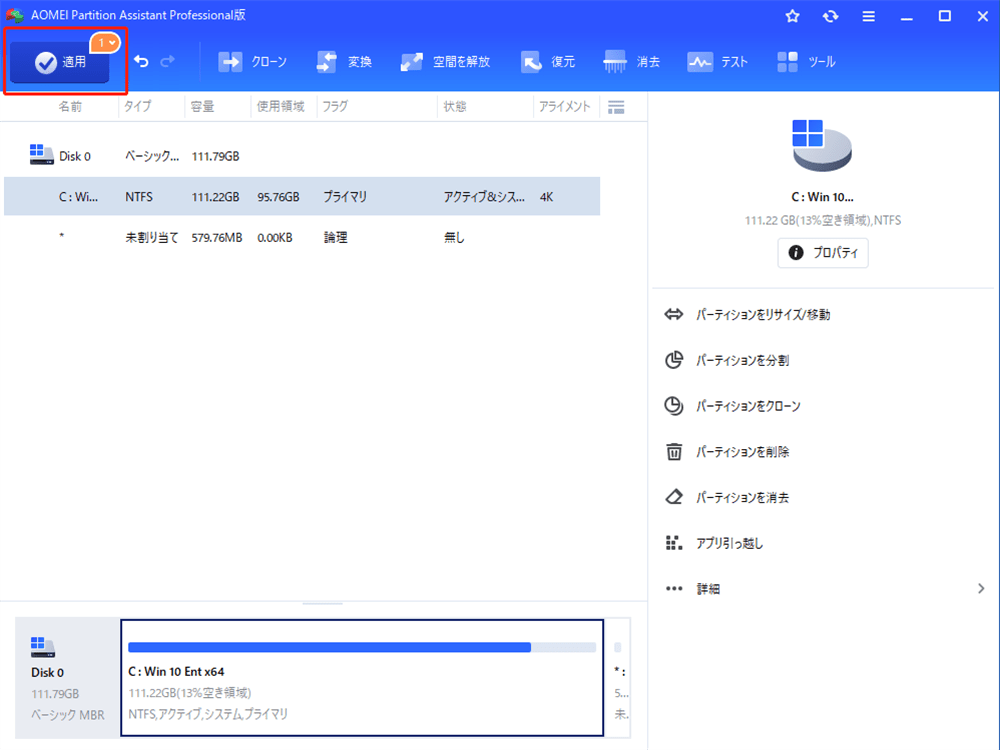Image resolution: width=1000 pixels, height=750 pixels.
Task: Sort by 状態 column header
Action: coord(455,107)
